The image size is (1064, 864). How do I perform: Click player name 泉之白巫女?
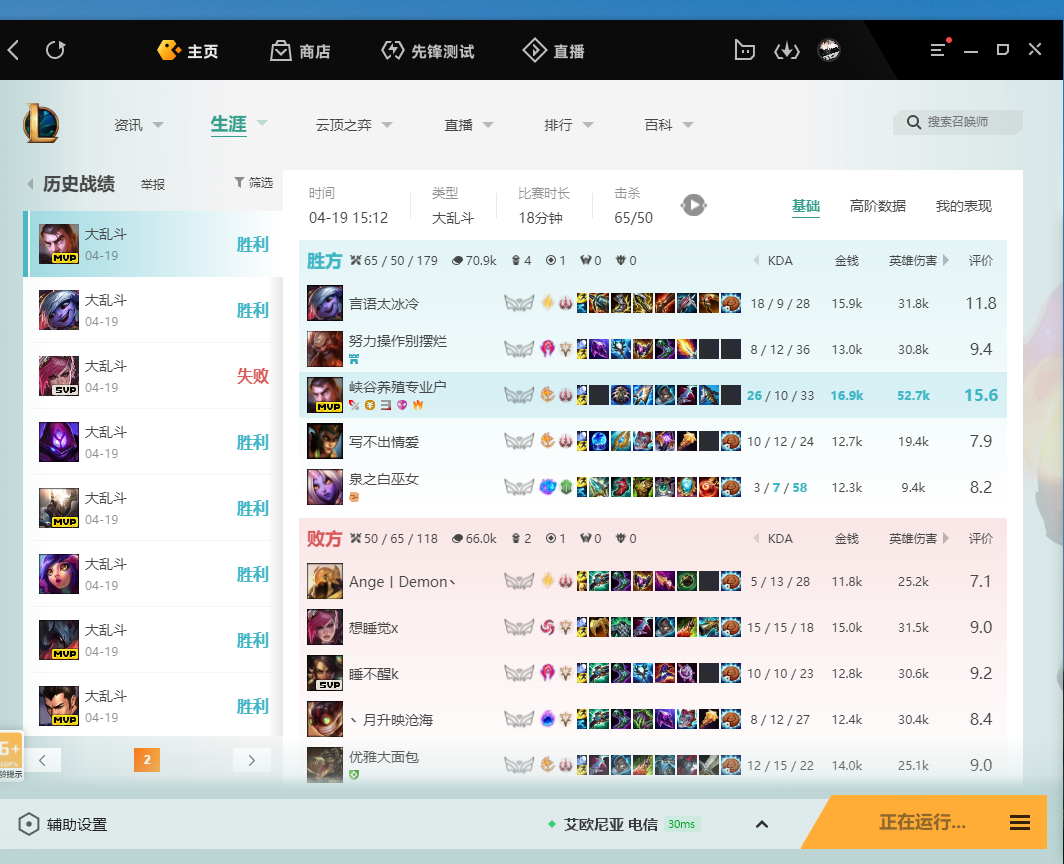click(384, 479)
